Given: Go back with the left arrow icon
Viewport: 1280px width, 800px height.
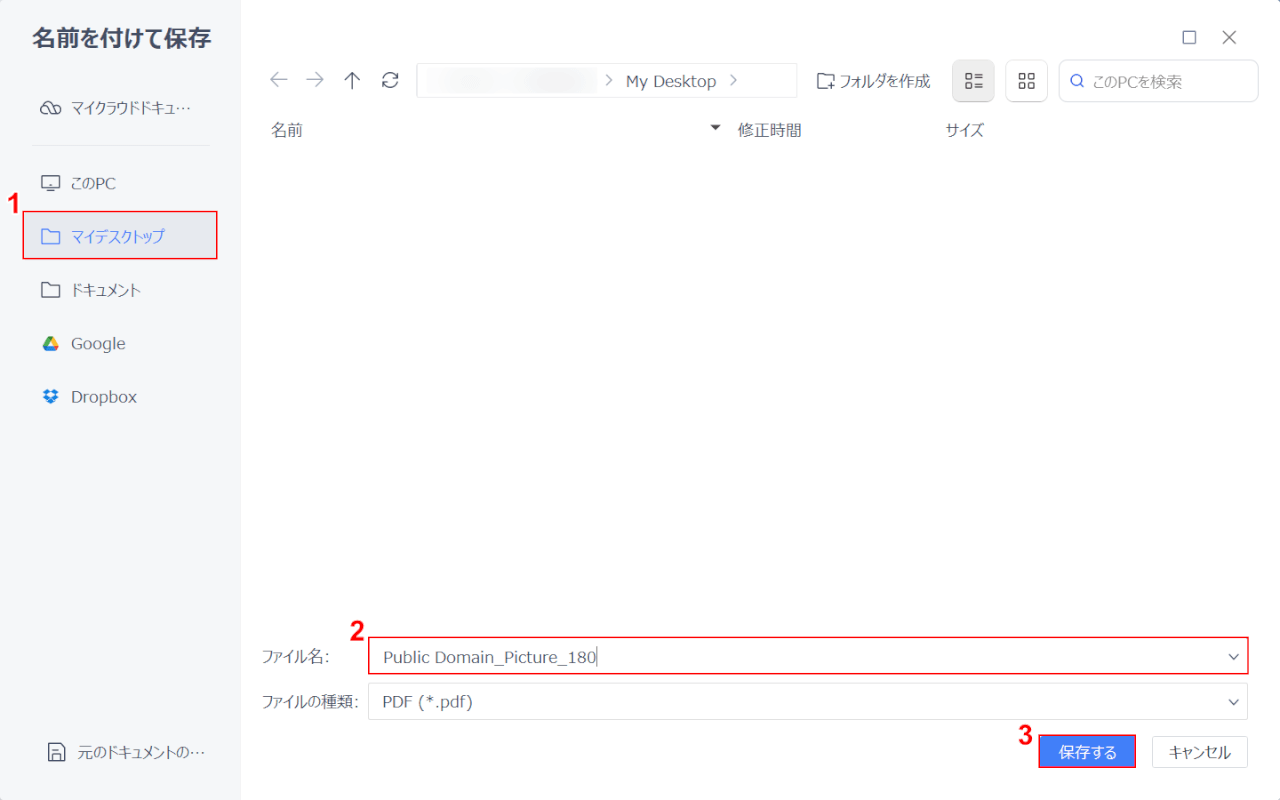Looking at the screenshot, I should [279, 81].
